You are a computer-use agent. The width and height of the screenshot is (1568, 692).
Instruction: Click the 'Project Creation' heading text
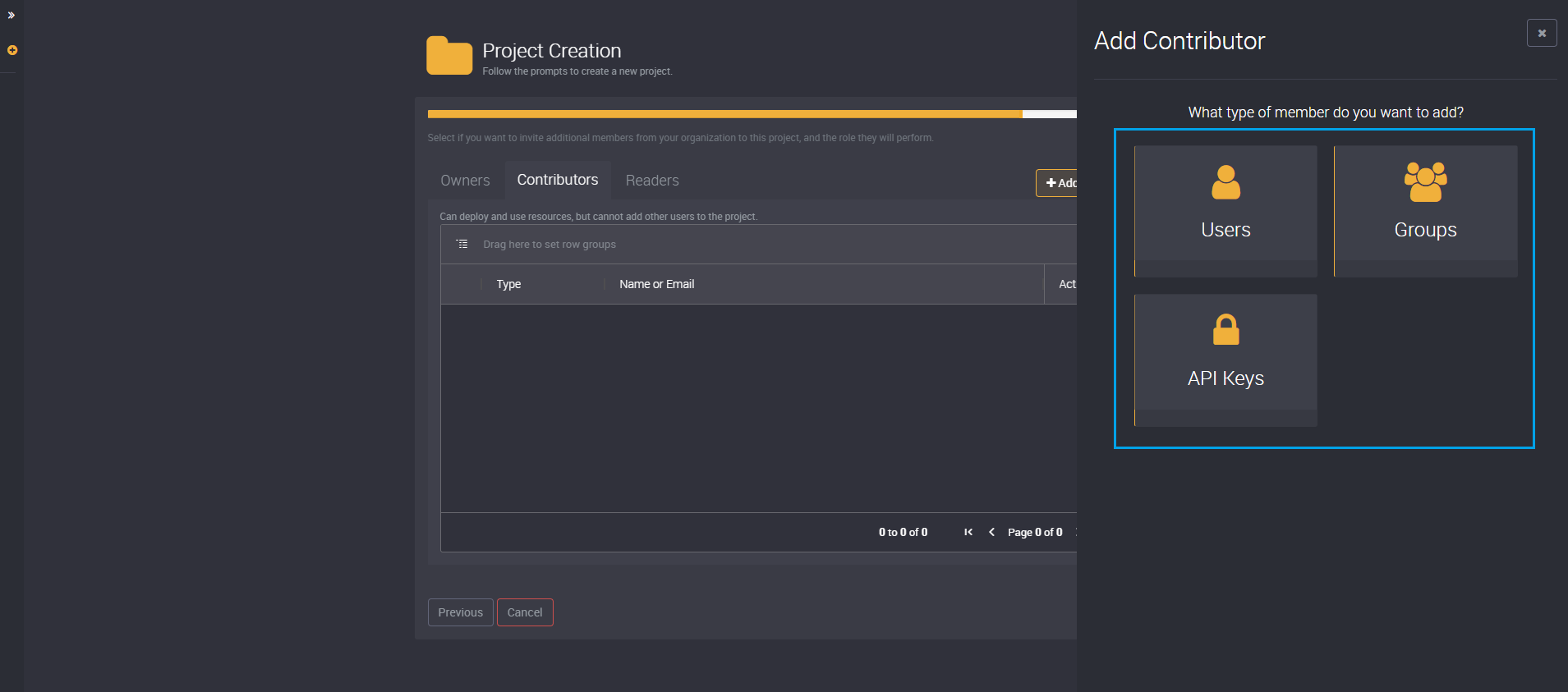[552, 51]
